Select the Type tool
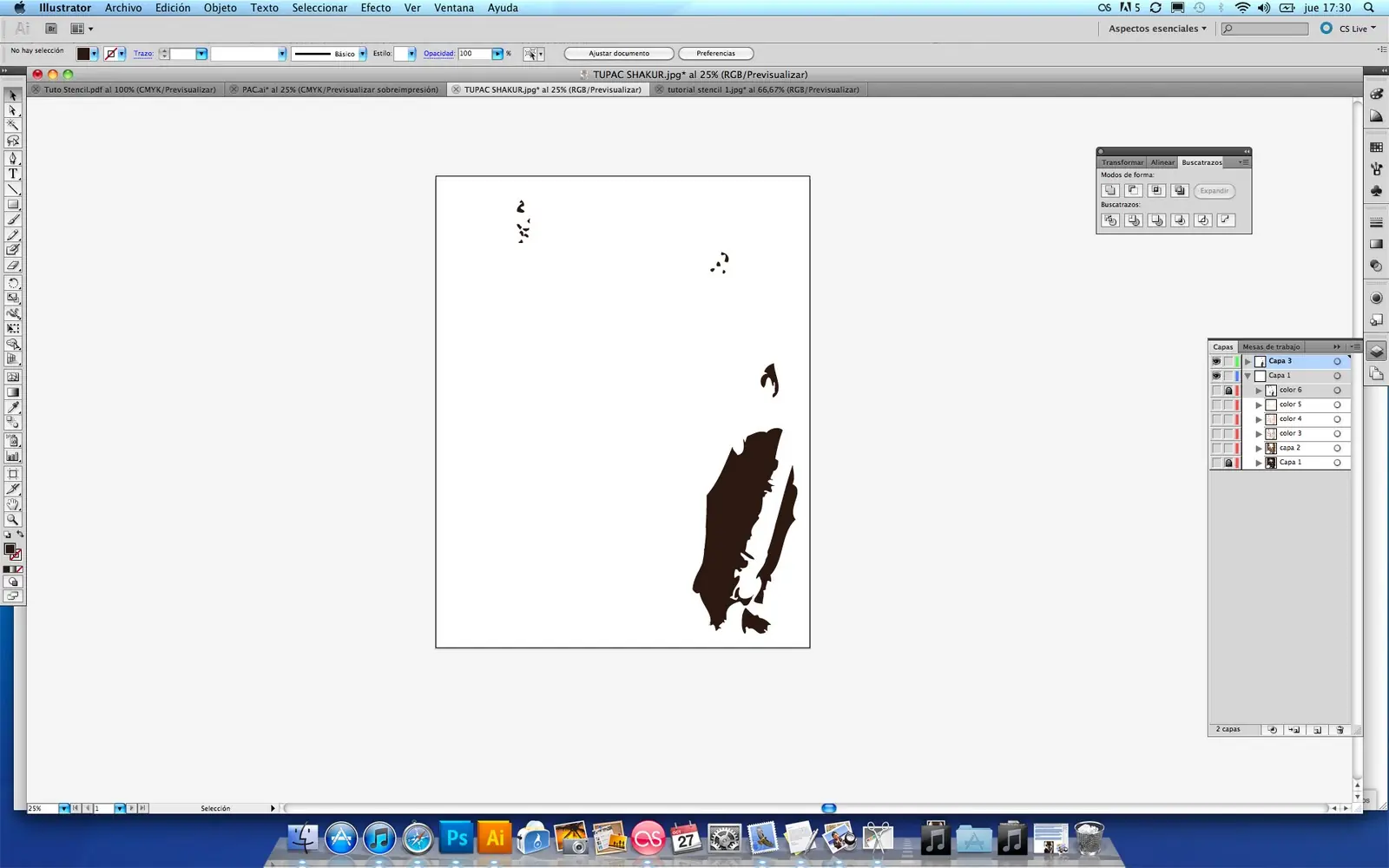 pyautogui.click(x=13, y=174)
